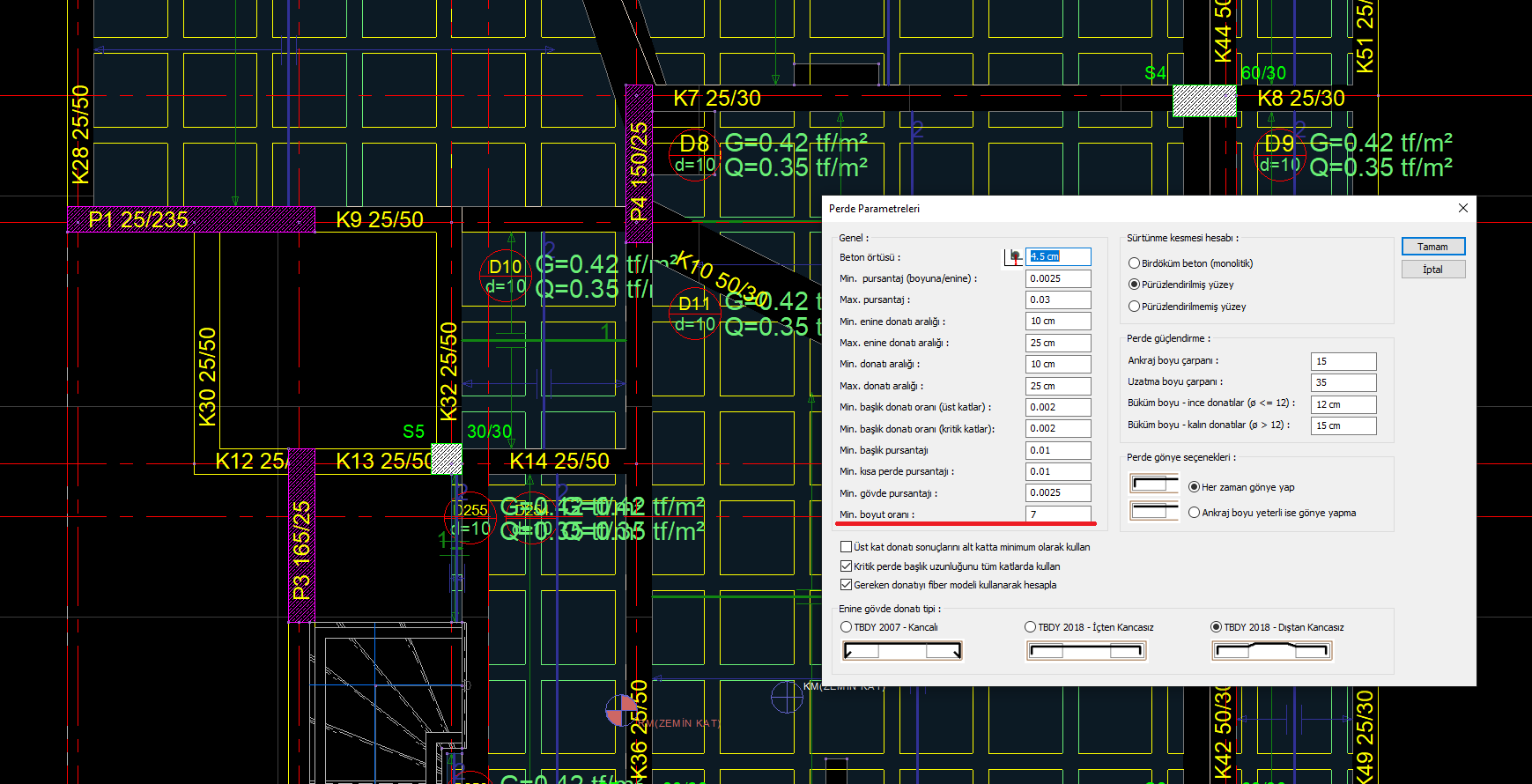Select wall label P3 165/25
The image size is (1532, 784).
[301, 551]
